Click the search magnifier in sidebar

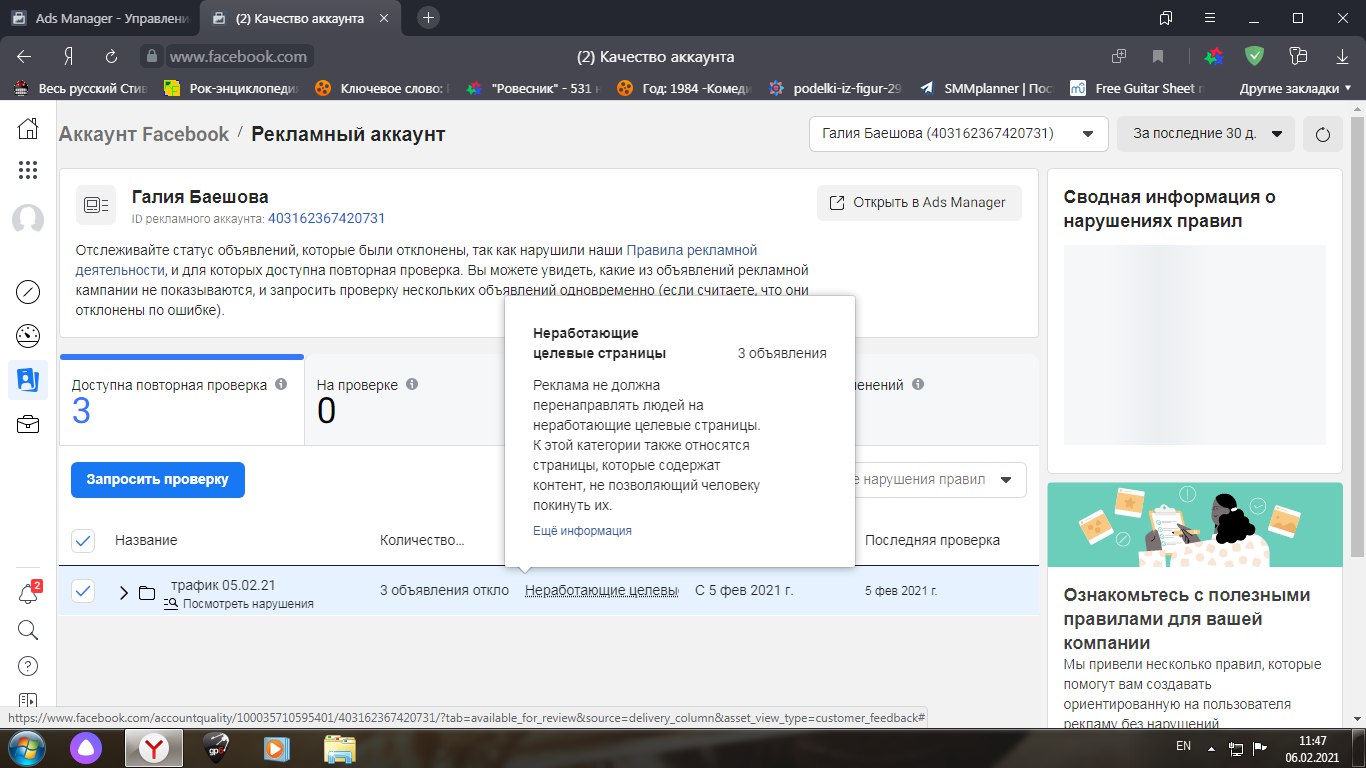[x=28, y=630]
